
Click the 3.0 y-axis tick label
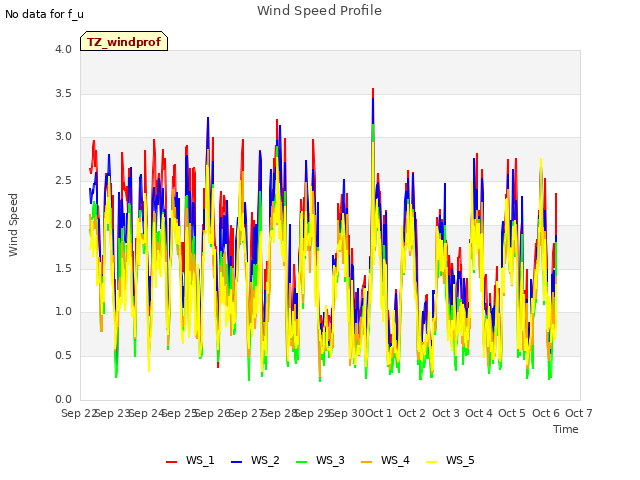click(x=64, y=137)
